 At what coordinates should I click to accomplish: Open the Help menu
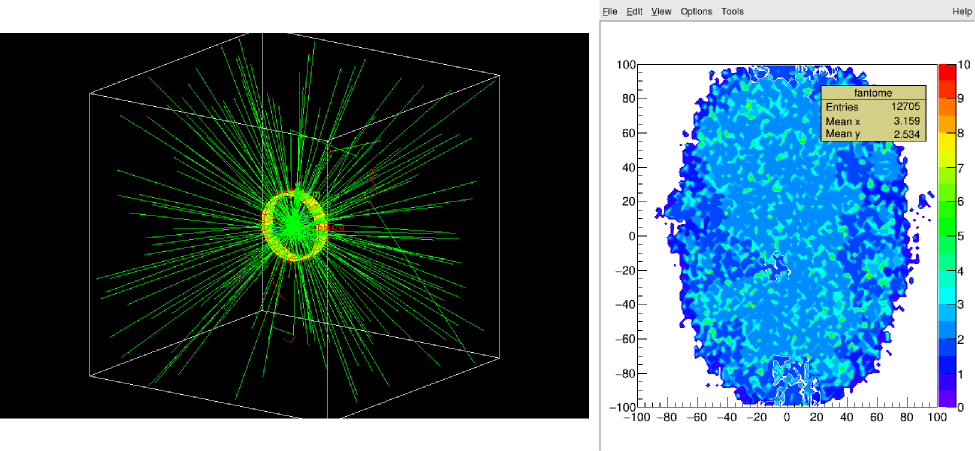tap(961, 11)
